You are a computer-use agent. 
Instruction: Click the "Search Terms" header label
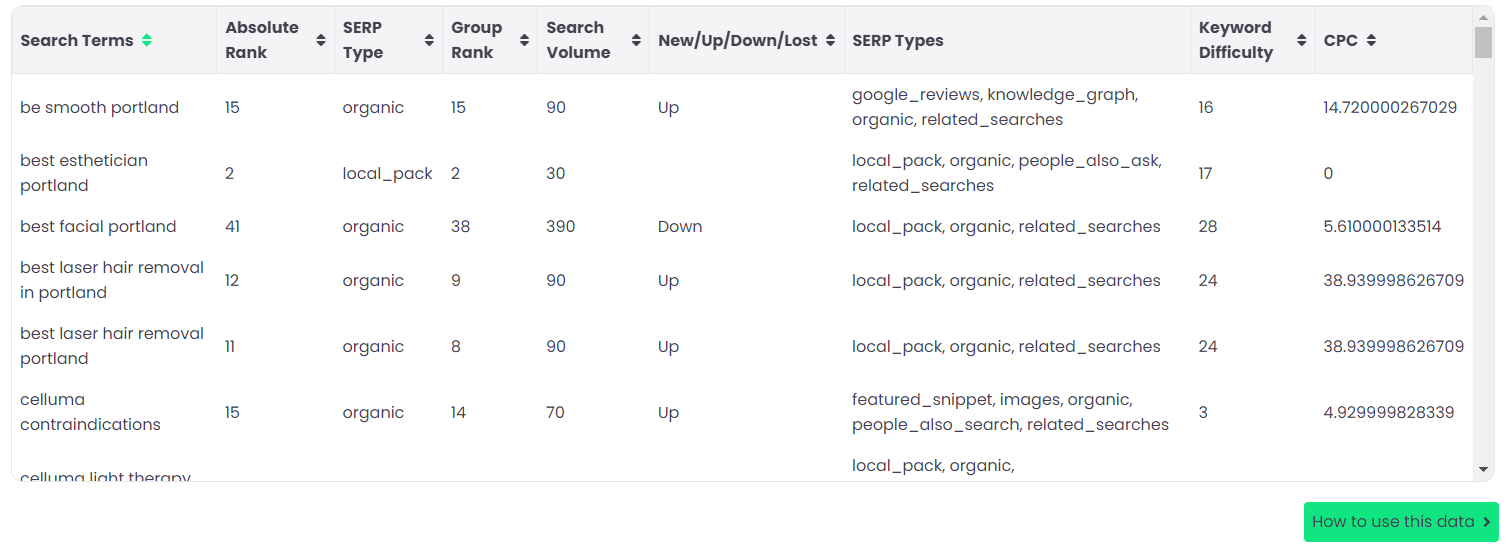click(76, 41)
